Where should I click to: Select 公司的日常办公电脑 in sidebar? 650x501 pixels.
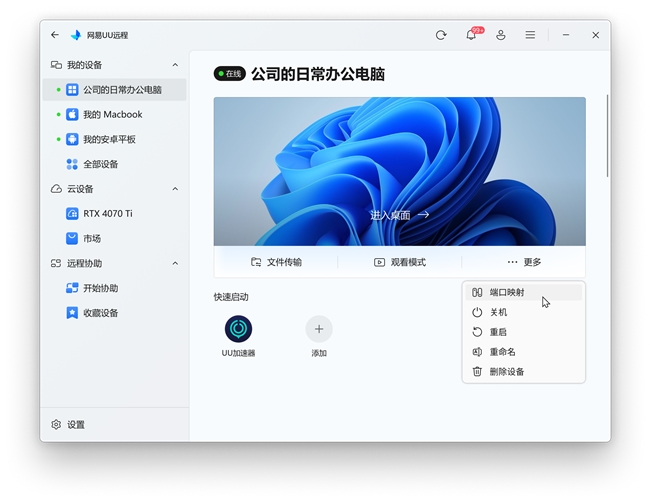coord(114,90)
